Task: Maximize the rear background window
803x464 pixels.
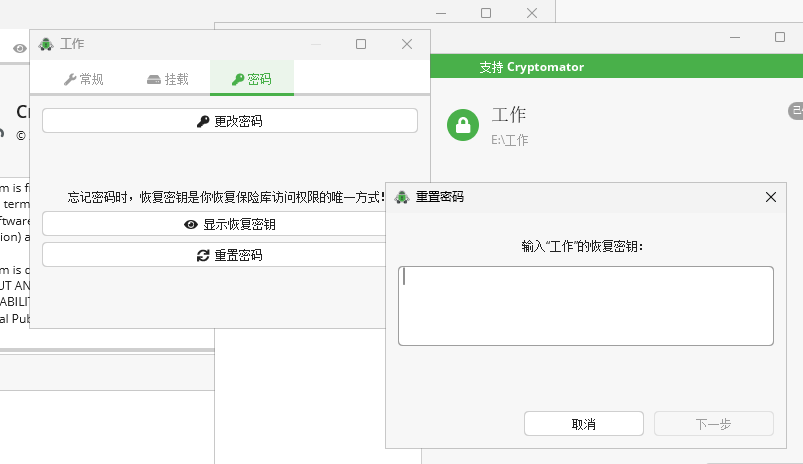Action: [486, 13]
